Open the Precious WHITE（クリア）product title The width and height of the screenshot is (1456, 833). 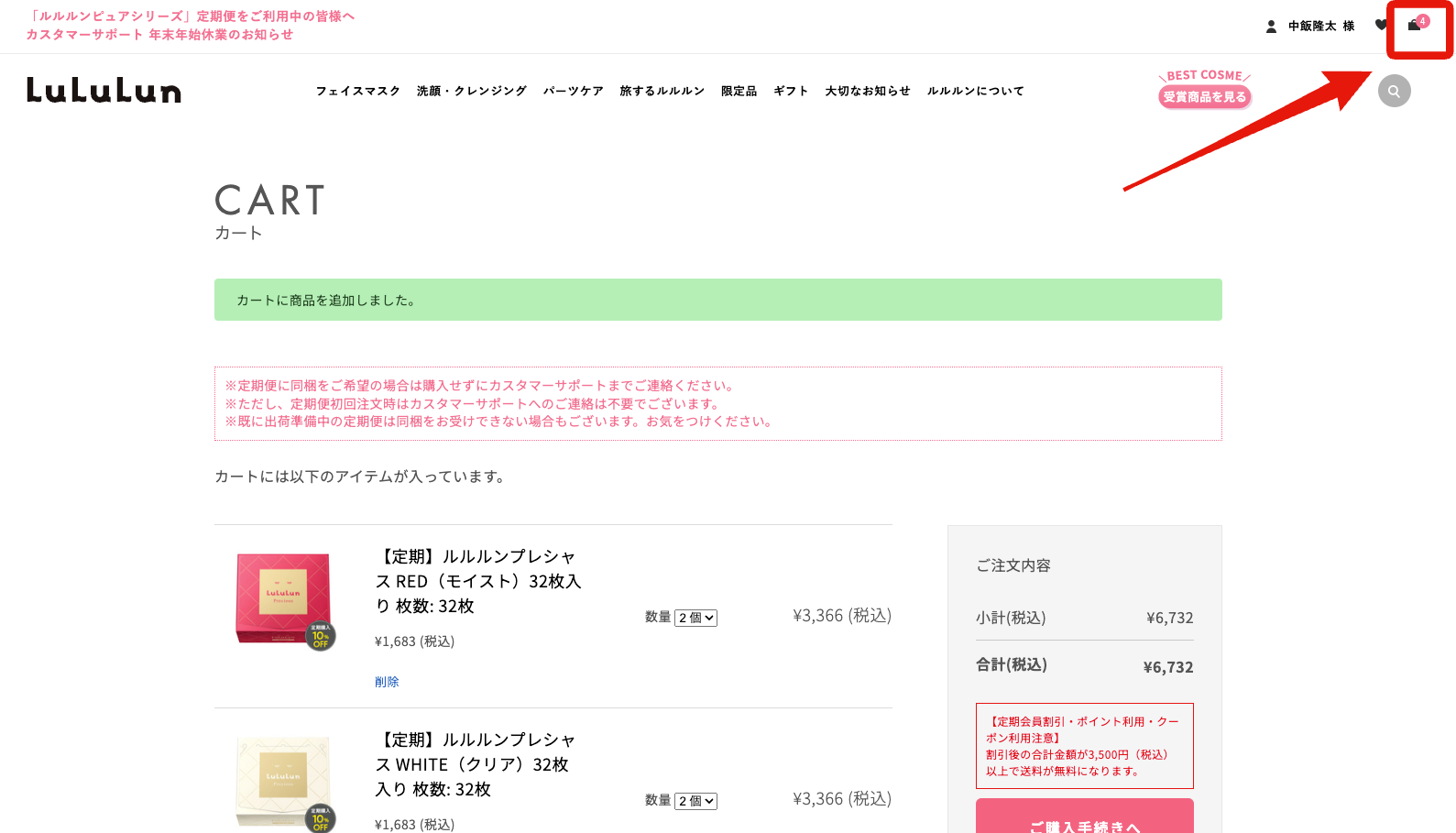click(x=475, y=764)
